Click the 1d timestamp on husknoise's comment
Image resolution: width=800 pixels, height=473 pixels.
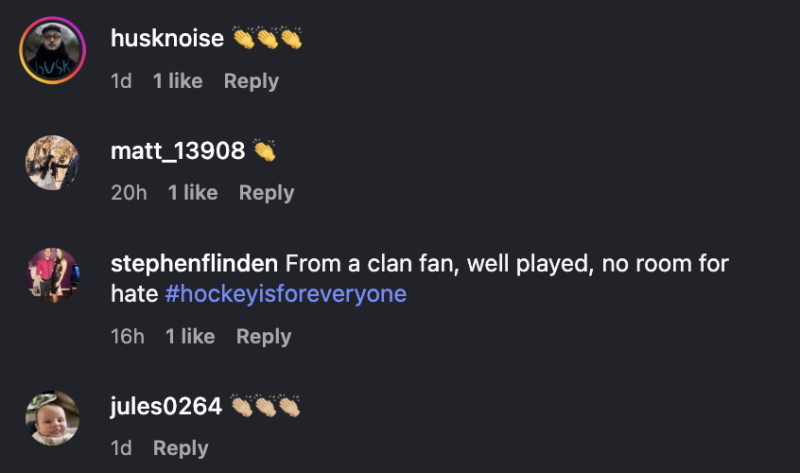coord(121,81)
